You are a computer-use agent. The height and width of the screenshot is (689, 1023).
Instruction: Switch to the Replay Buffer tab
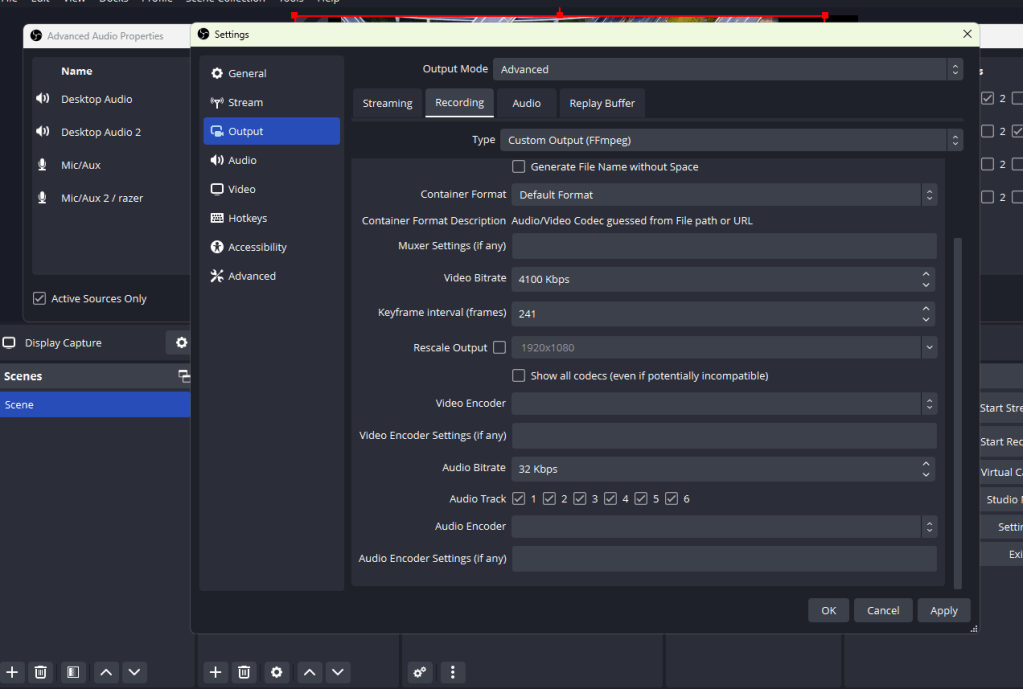pos(602,103)
